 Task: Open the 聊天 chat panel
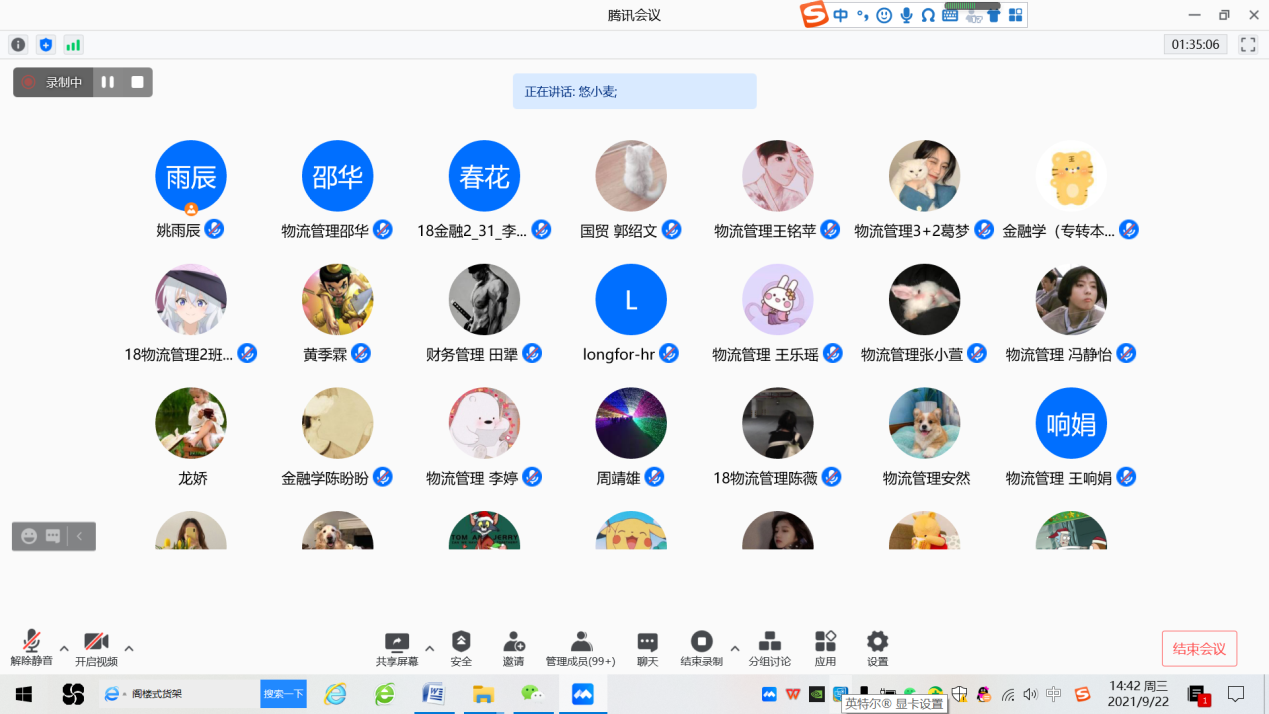(x=647, y=648)
